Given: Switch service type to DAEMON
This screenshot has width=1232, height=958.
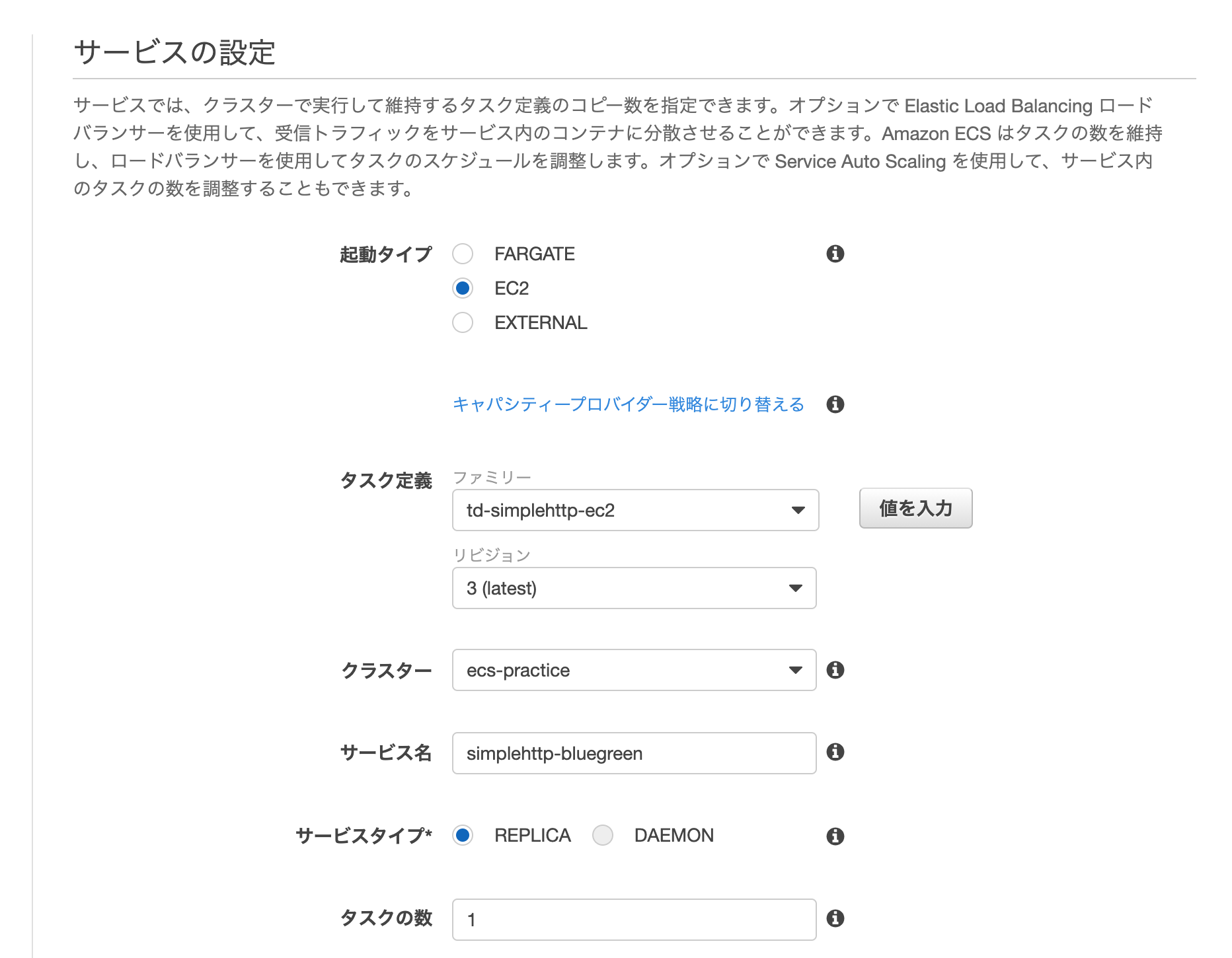Looking at the screenshot, I should [603, 835].
